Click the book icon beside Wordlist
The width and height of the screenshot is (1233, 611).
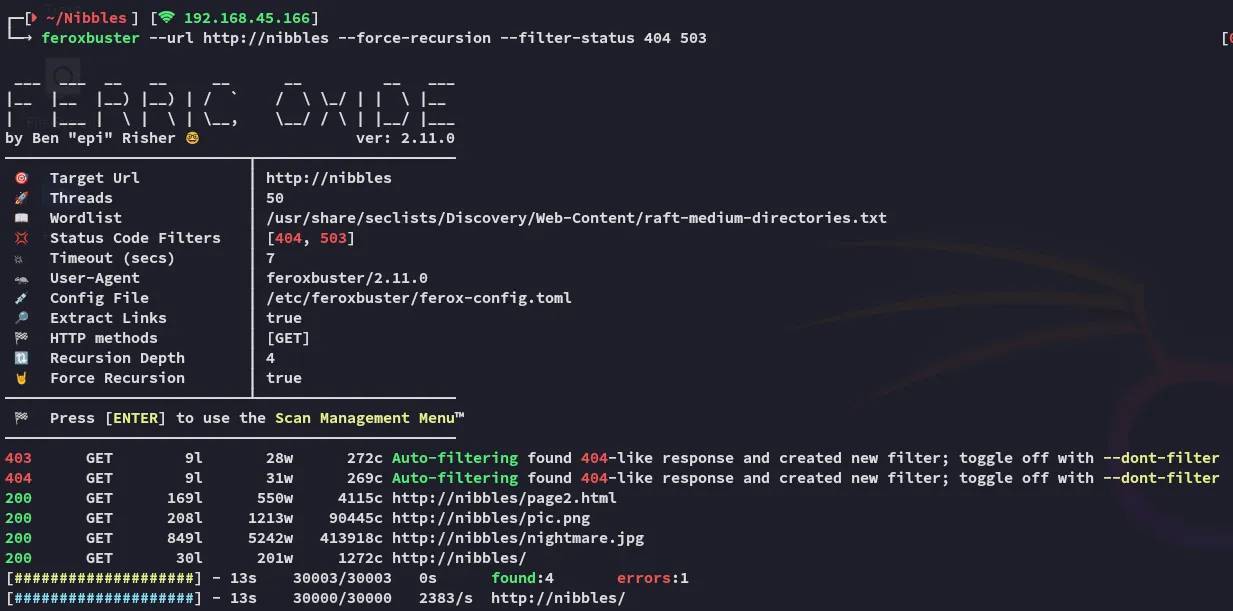pos(21,218)
